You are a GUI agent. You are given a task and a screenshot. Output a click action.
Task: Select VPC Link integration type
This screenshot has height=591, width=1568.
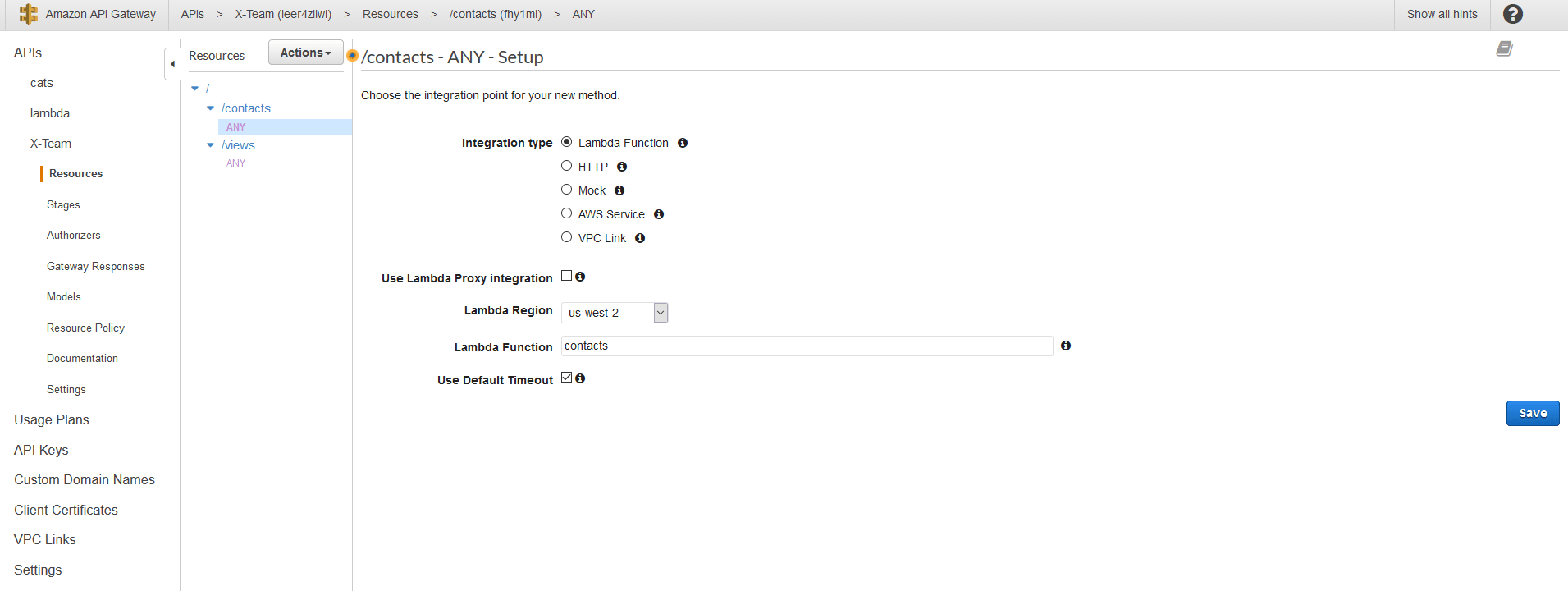pos(566,237)
